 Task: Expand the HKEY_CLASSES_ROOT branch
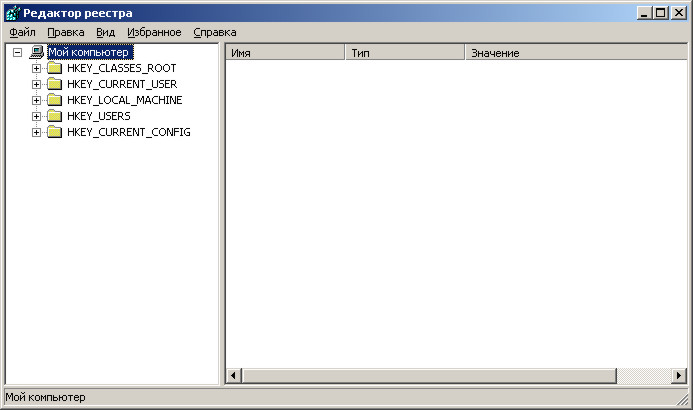pos(36,68)
